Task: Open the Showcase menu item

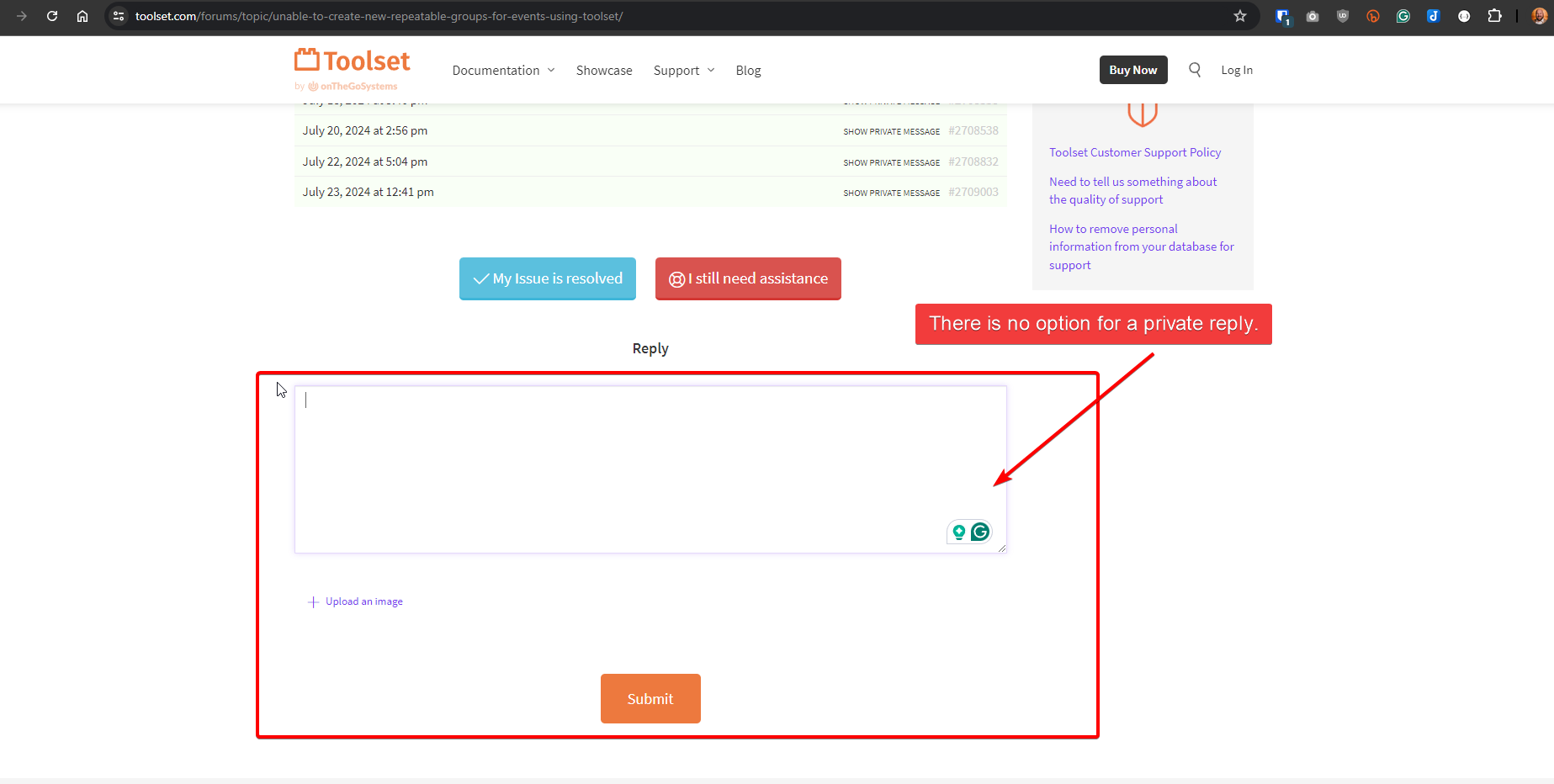Action: click(604, 71)
